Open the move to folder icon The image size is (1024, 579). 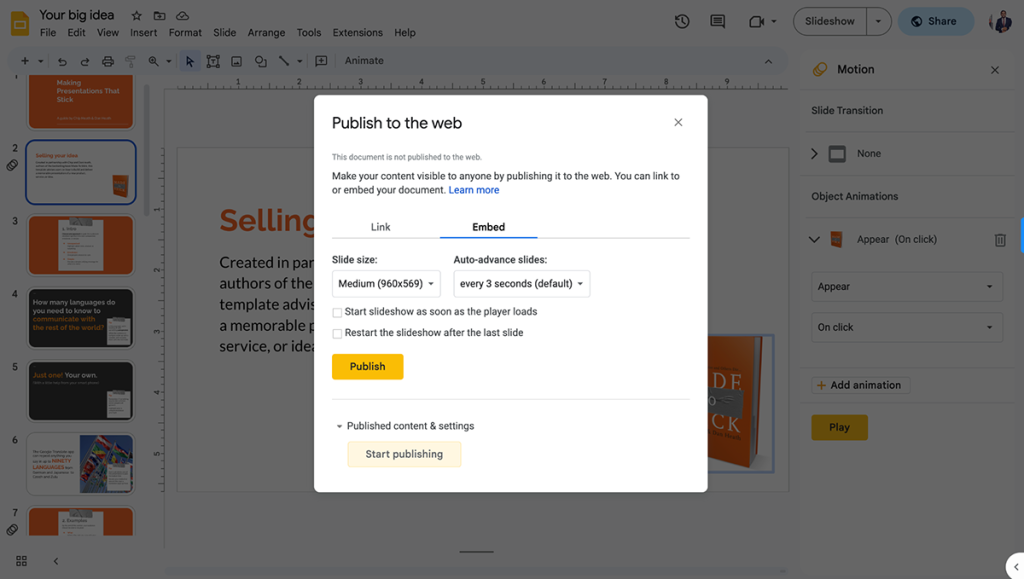[159, 16]
